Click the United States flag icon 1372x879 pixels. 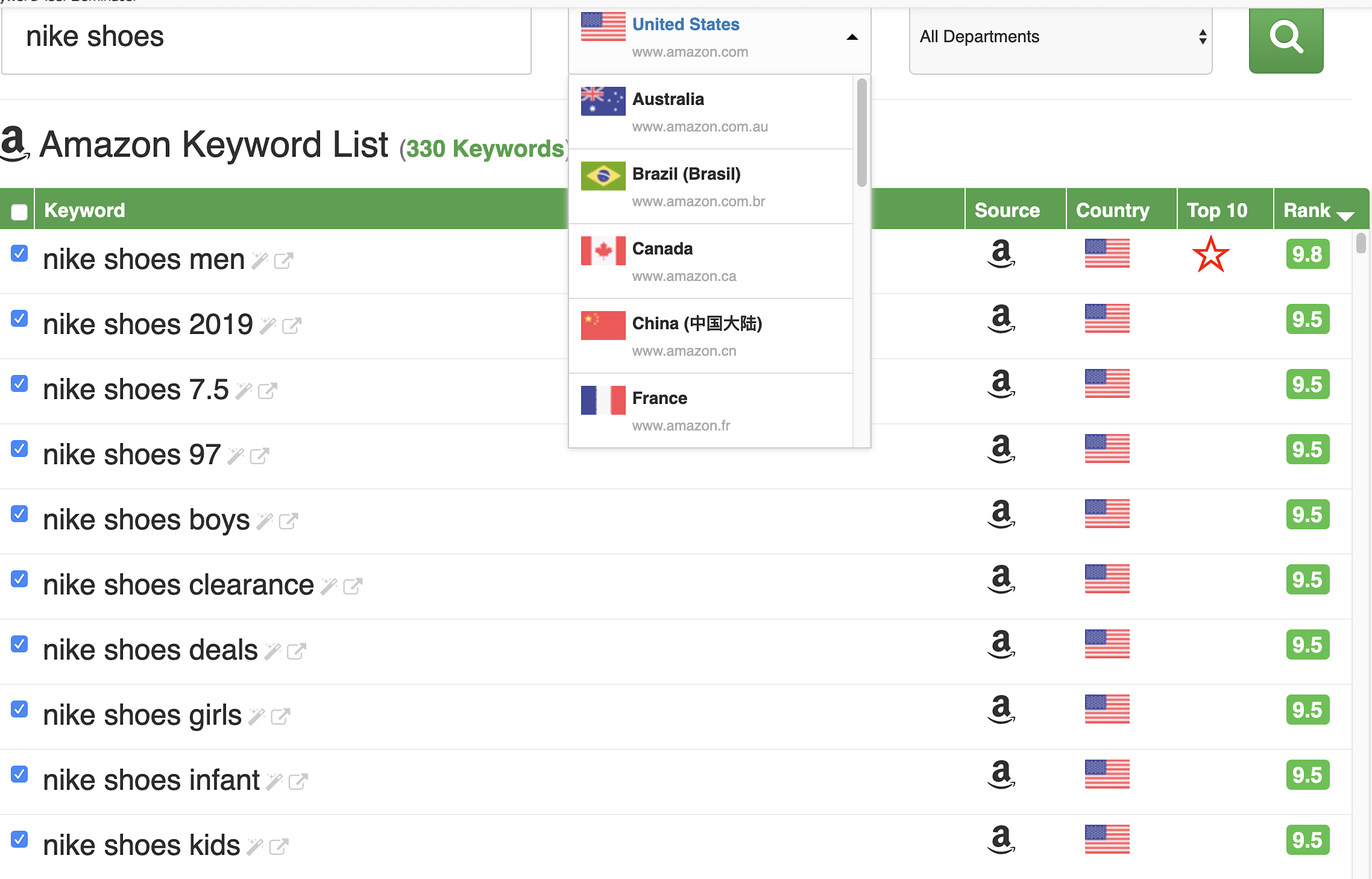pos(601,25)
